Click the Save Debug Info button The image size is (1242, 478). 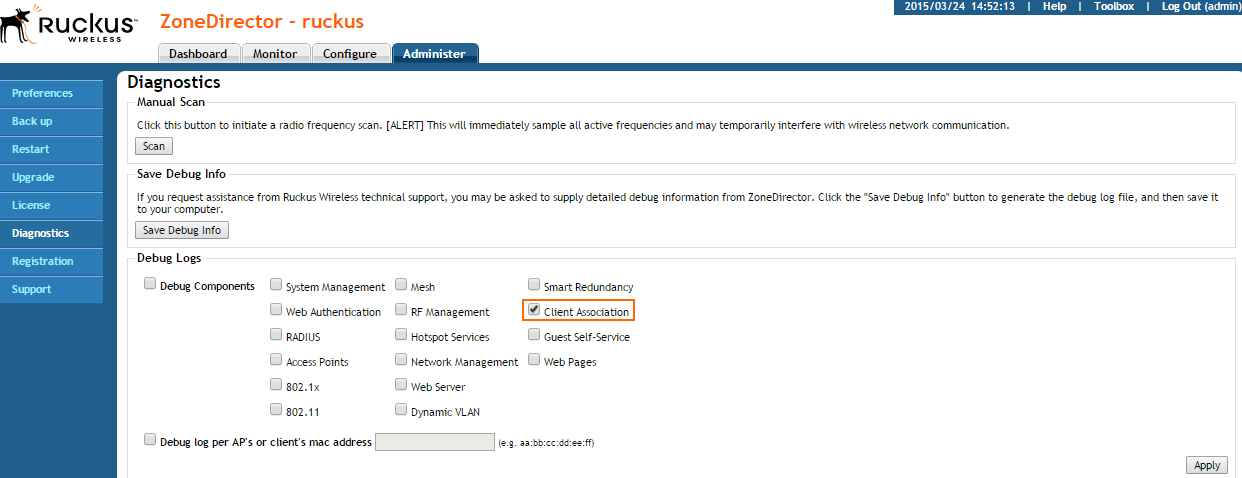tap(182, 230)
